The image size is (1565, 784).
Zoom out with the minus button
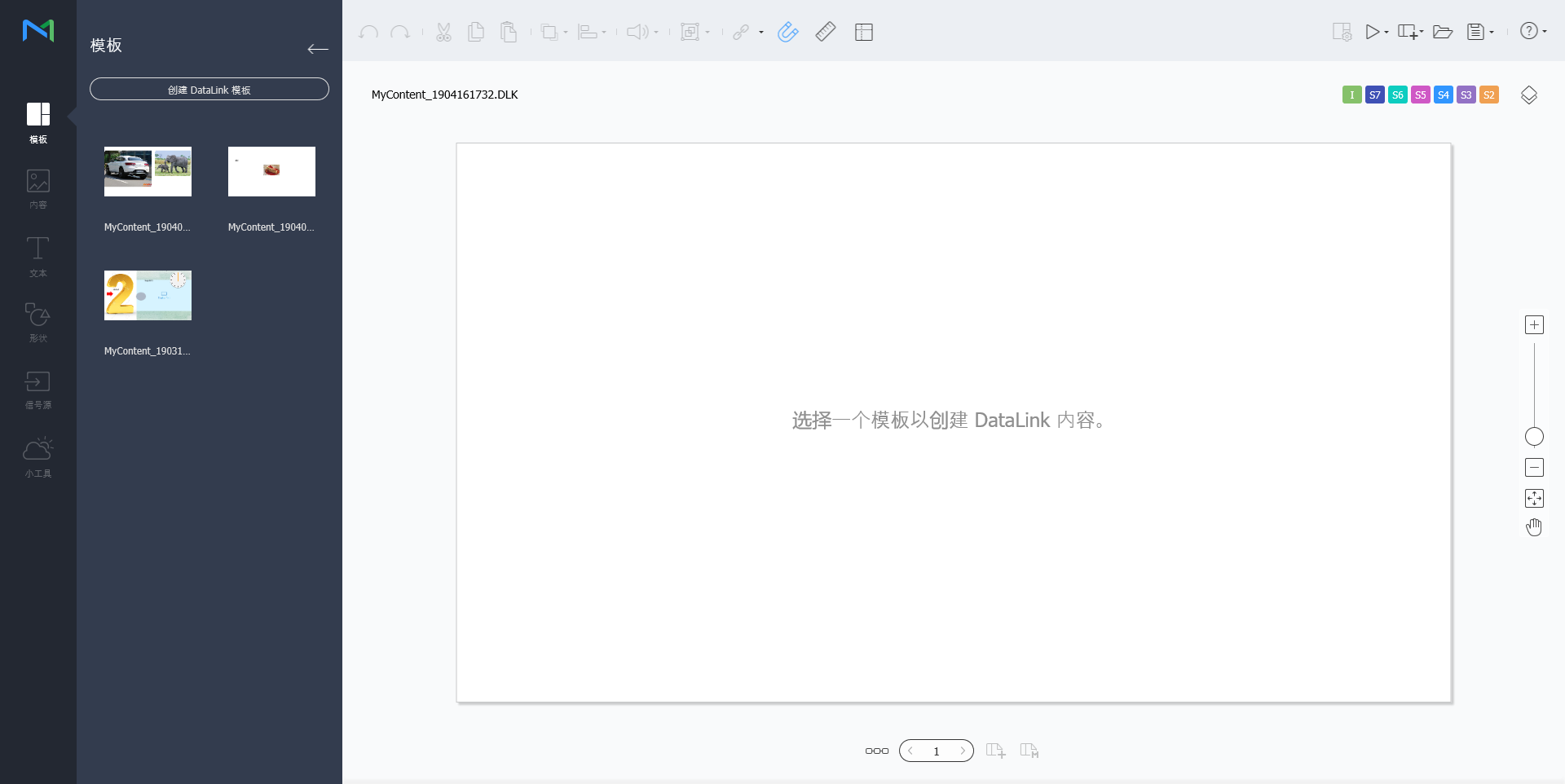click(1534, 468)
